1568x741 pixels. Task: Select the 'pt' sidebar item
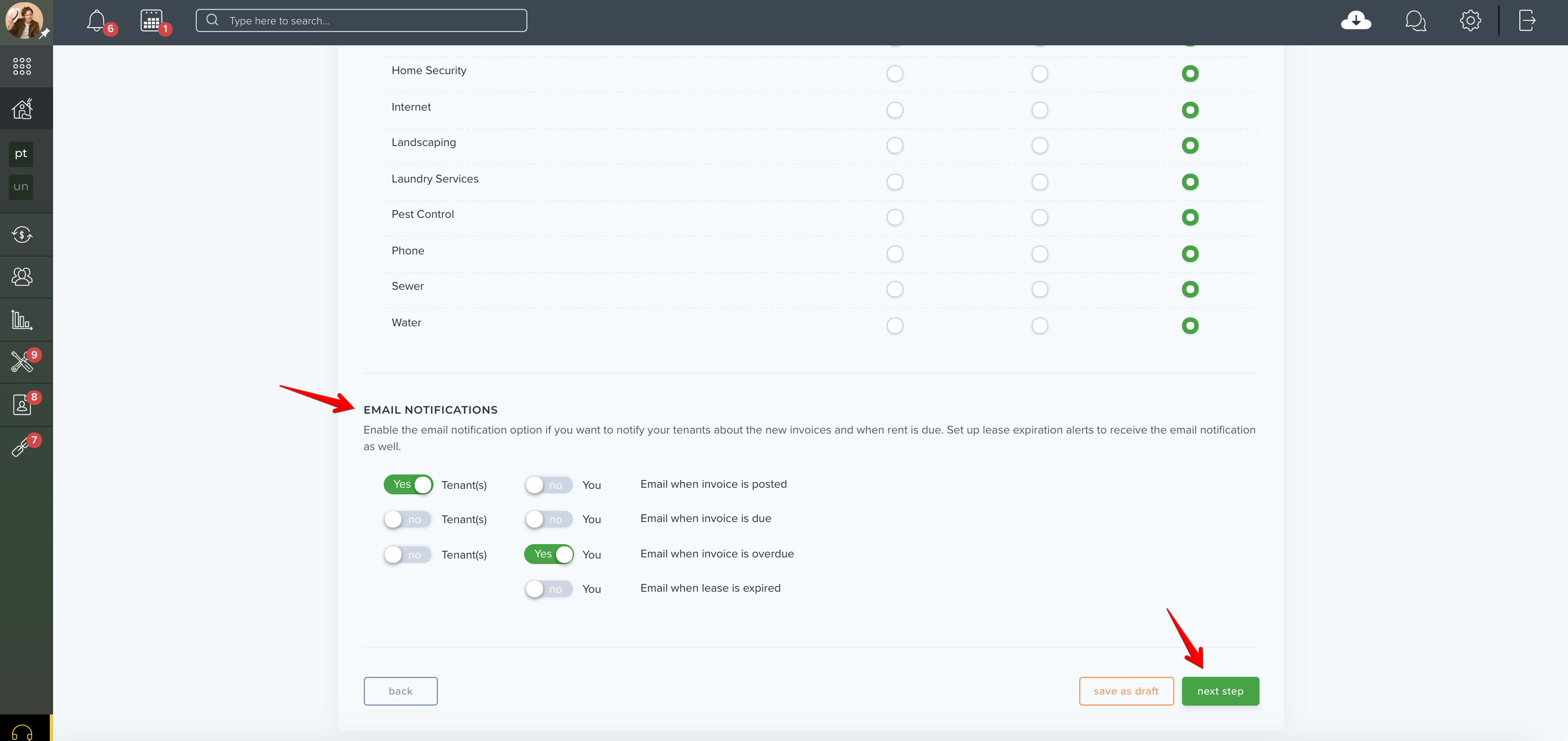click(x=22, y=153)
